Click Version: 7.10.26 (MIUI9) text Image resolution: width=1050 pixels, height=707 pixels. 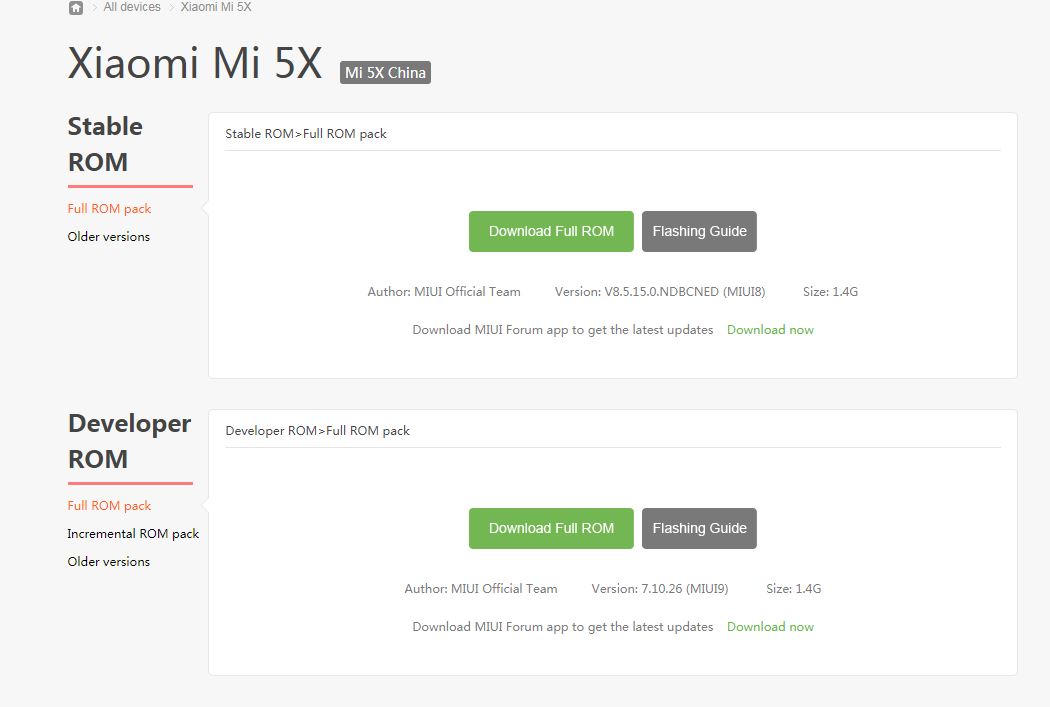pyautogui.click(x=660, y=588)
